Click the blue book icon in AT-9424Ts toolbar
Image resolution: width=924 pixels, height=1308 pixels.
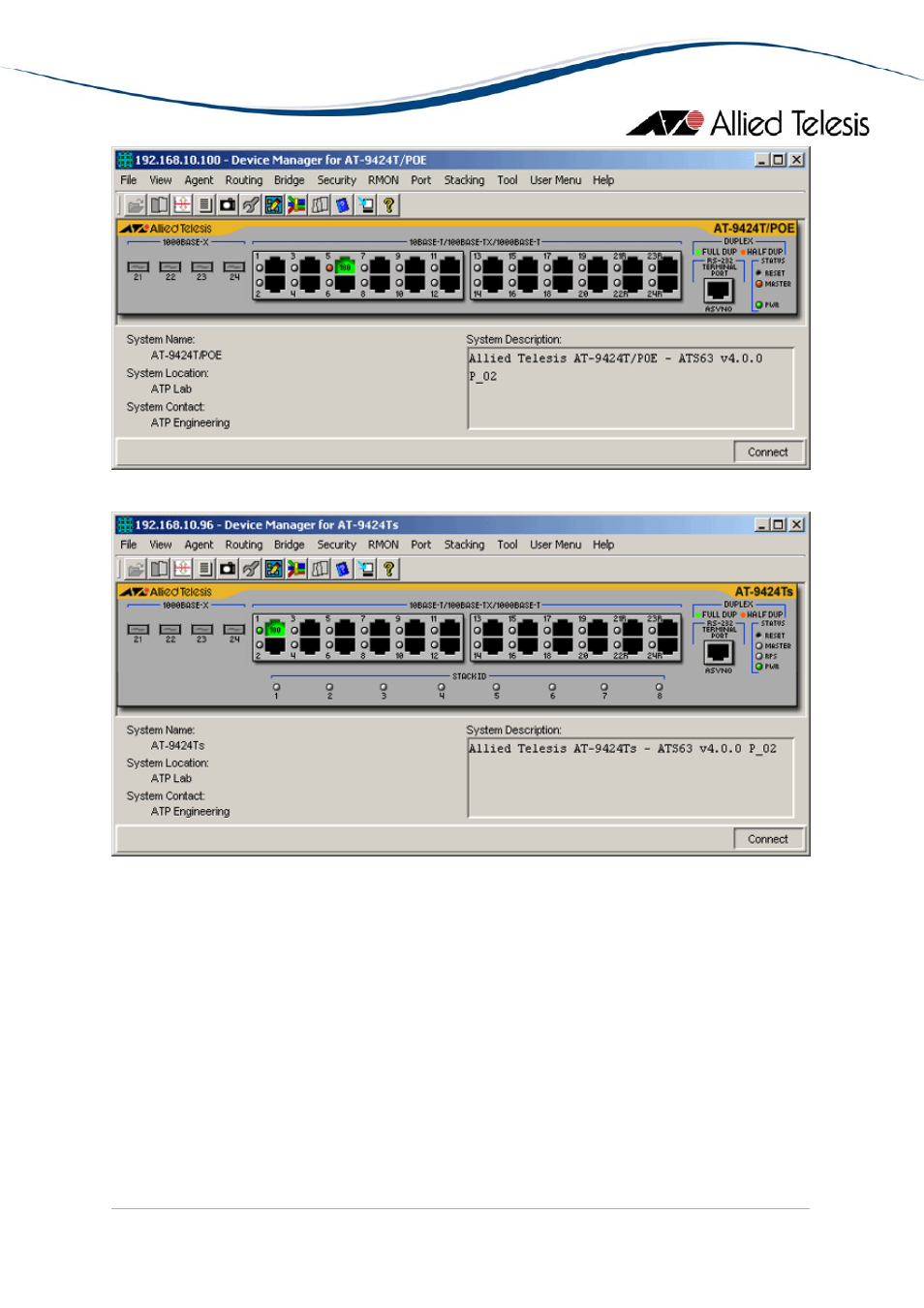[343, 569]
